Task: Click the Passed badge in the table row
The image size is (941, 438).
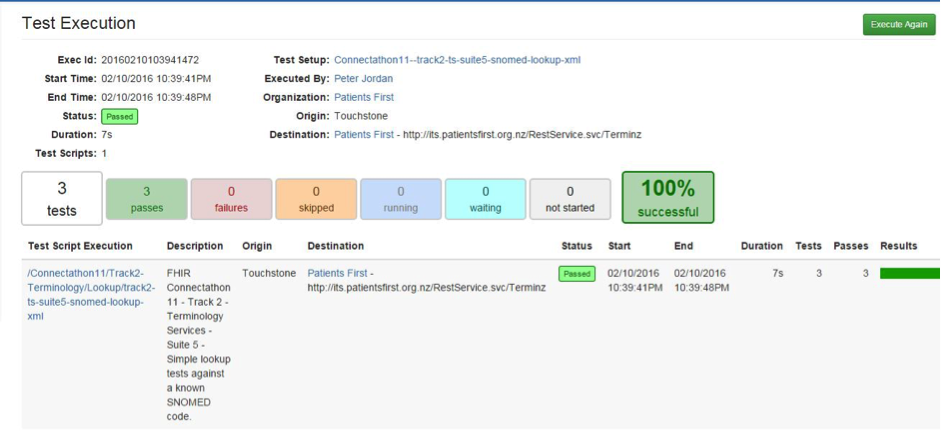Action: point(577,274)
